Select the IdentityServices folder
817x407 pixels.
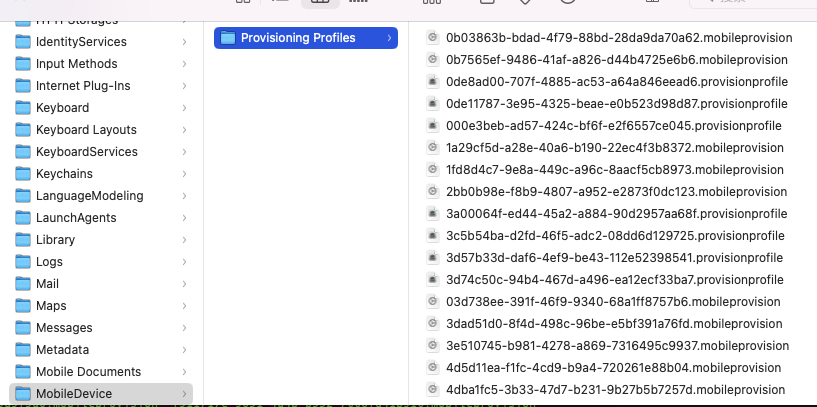(80, 42)
